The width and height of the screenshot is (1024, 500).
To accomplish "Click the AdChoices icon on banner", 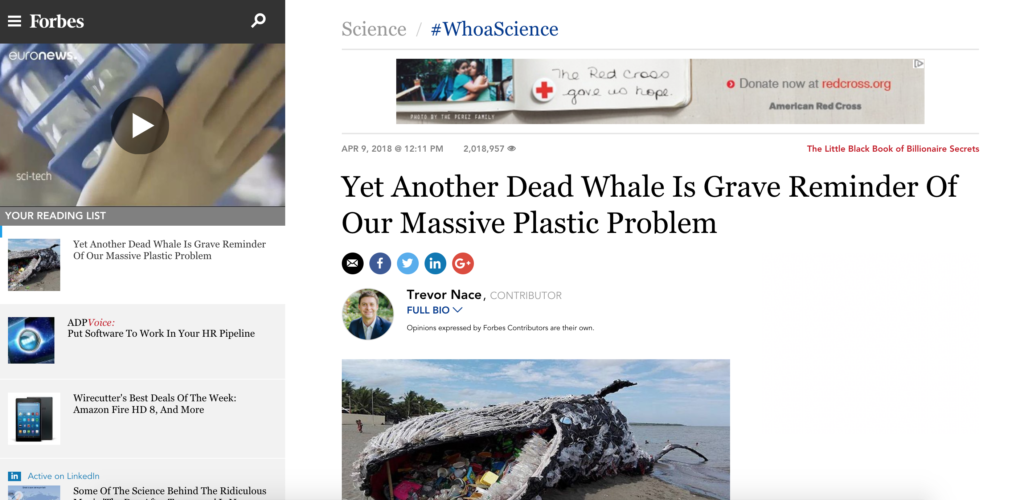I will click(x=918, y=64).
